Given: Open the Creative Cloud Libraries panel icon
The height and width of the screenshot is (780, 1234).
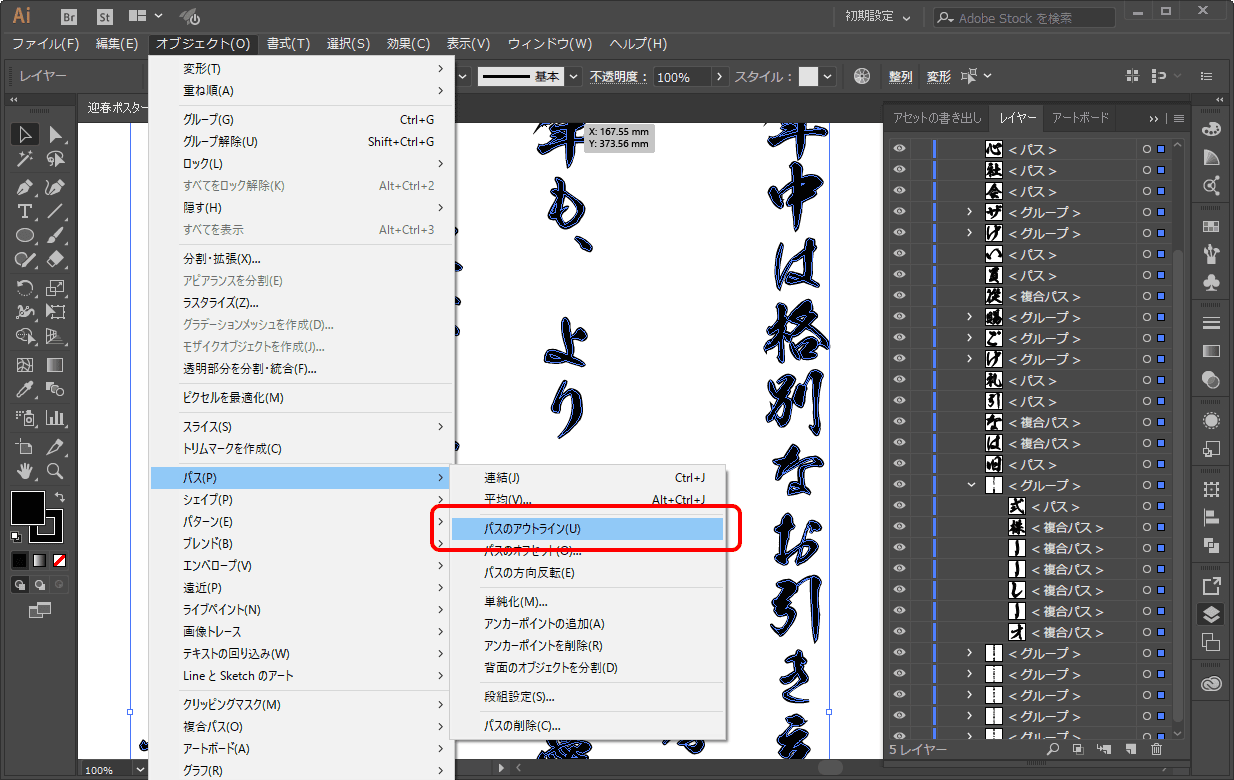Looking at the screenshot, I should (1211, 685).
